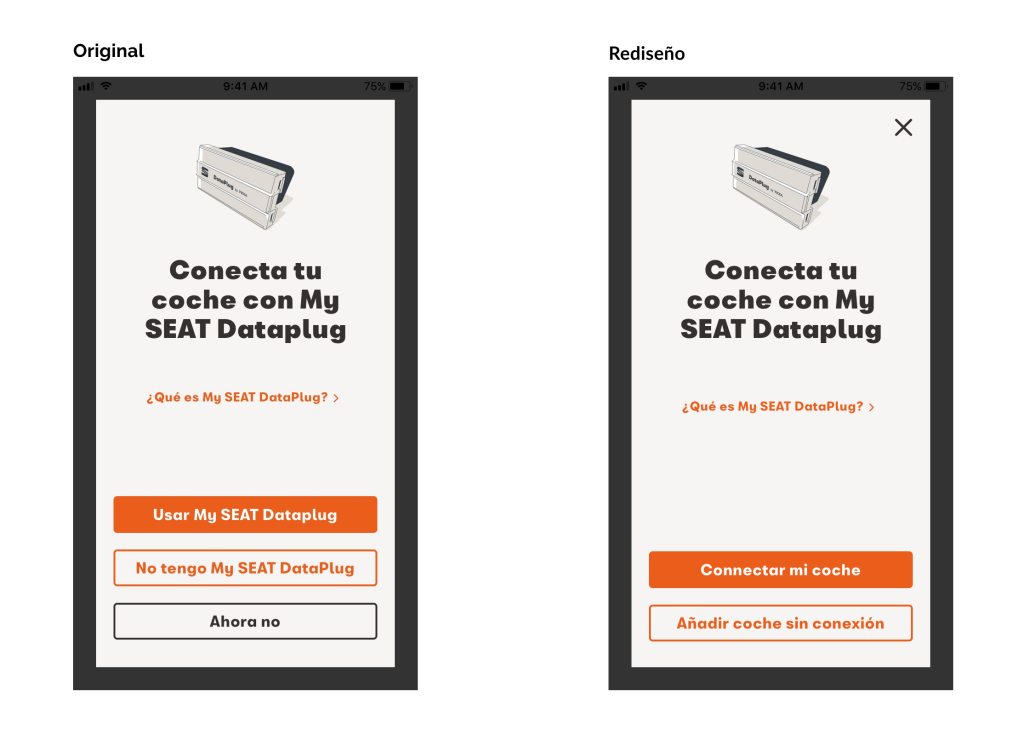The height and width of the screenshot is (738, 1024).
Task: Expand '¿Qué es My SEAT DataPlug?' on the Rediseño screen
Action: [x=774, y=406]
